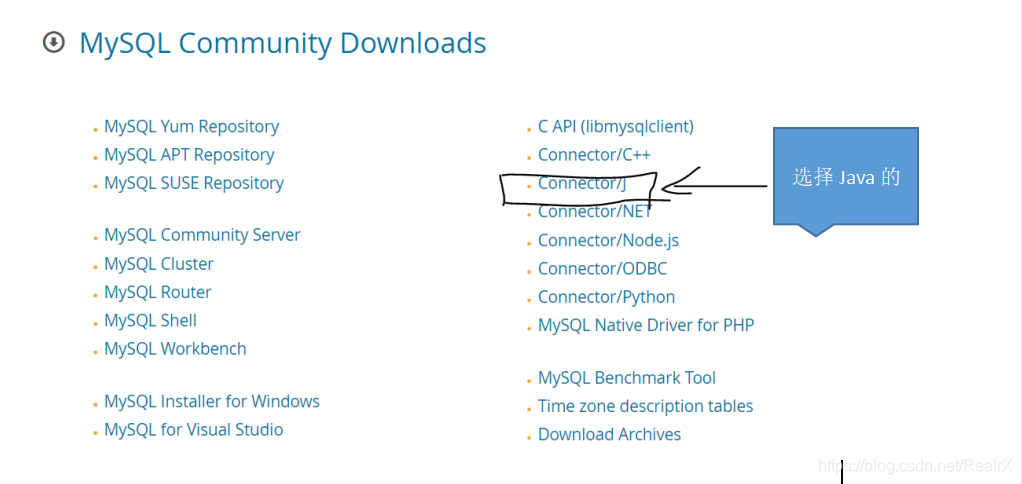The width and height of the screenshot is (1022, 484).
Task: Open Connector/Python link
Action: pos(606,297)
